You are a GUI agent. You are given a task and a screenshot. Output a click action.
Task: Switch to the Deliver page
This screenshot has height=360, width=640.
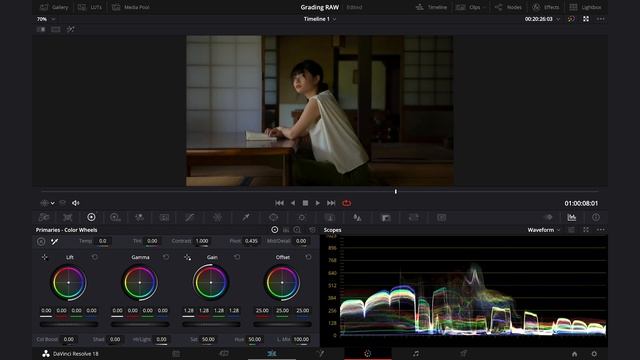[x=464, y=354]
